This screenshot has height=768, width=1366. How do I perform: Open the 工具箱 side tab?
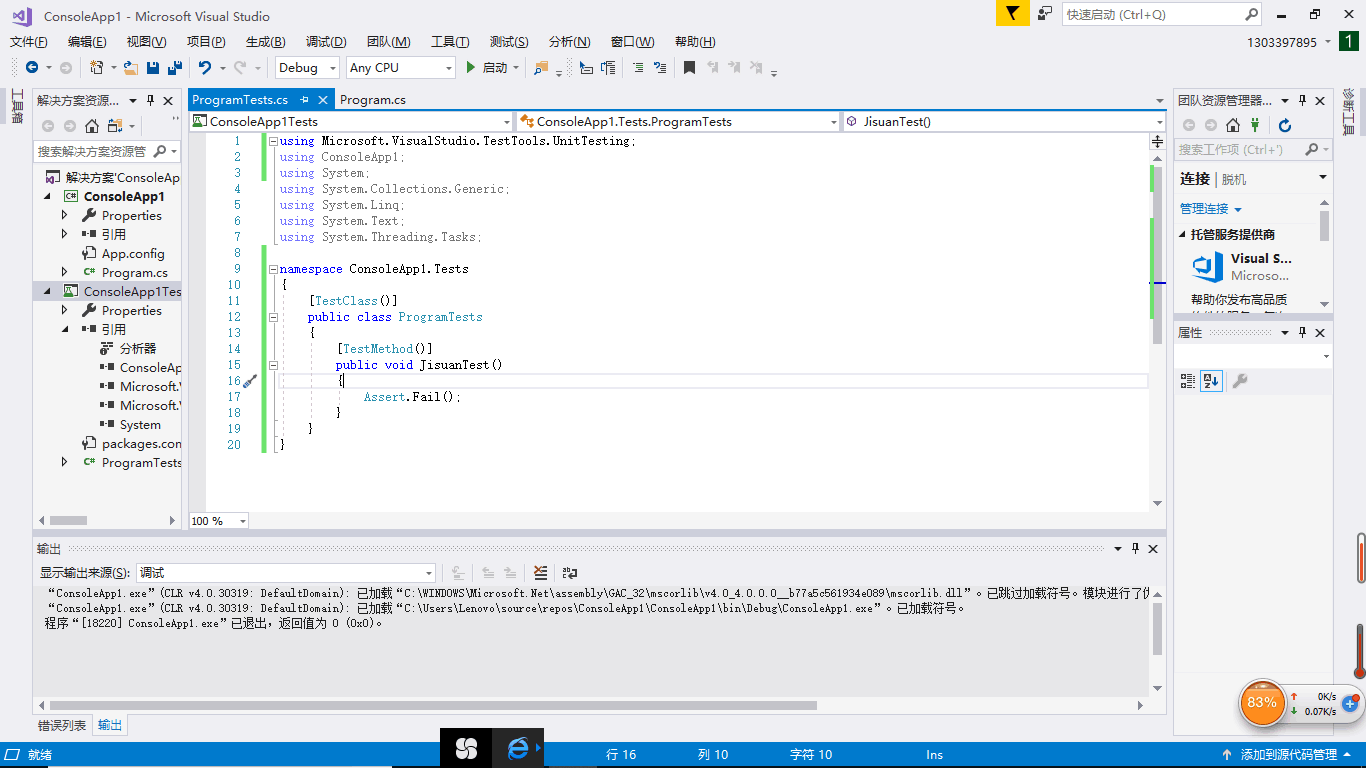[16, 106]
